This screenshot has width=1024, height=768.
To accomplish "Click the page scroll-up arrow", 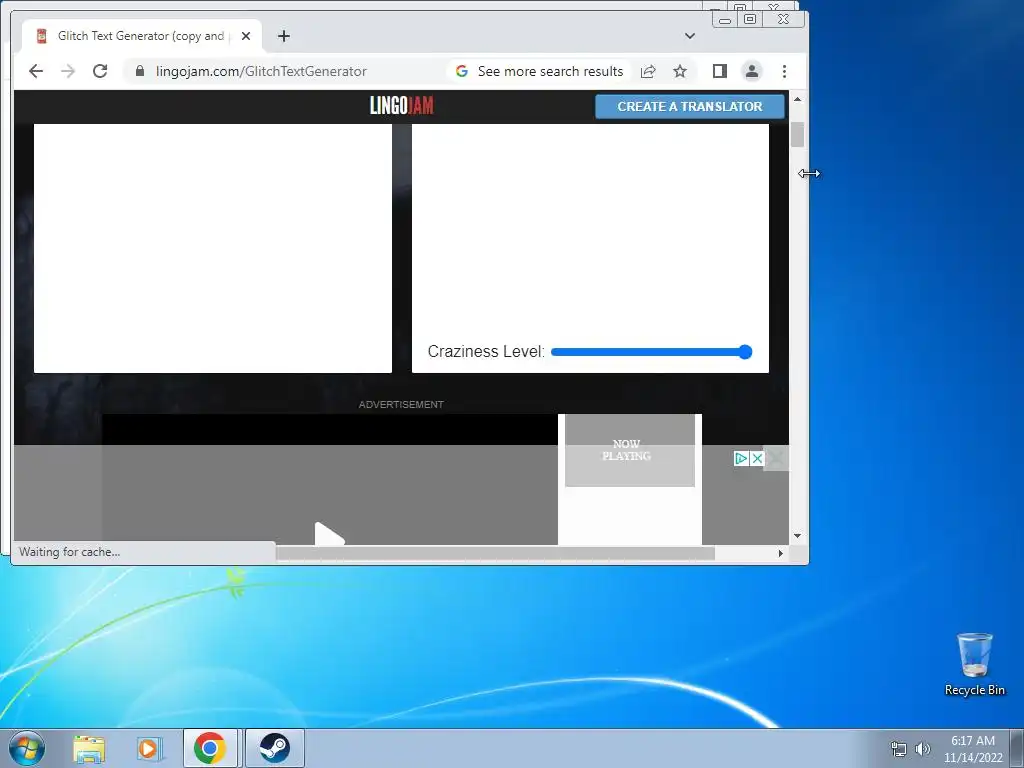I will pos(797,99).
